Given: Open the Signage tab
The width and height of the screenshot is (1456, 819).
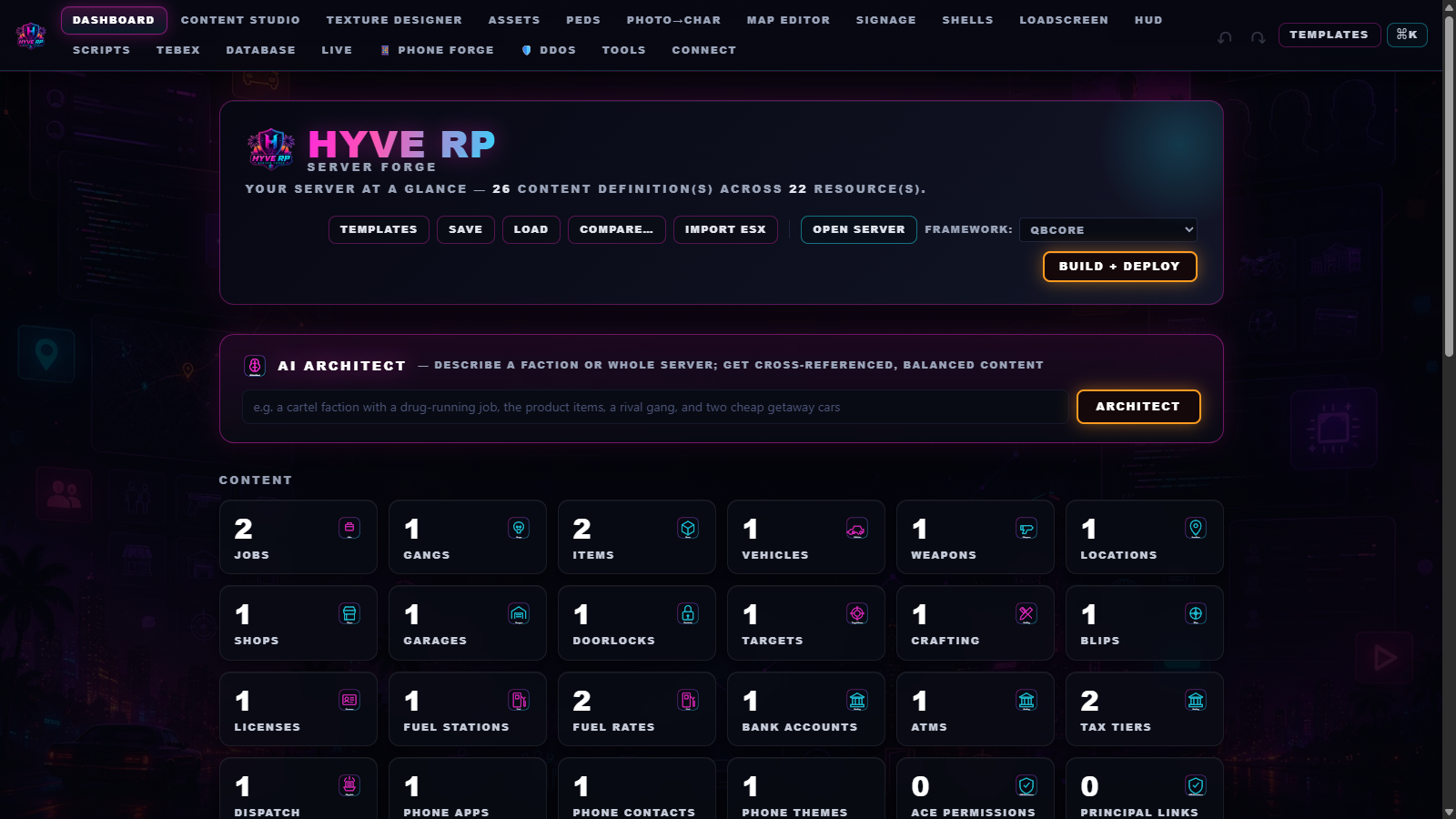Looking at the screenshot, I should click(x=886, y=20).
